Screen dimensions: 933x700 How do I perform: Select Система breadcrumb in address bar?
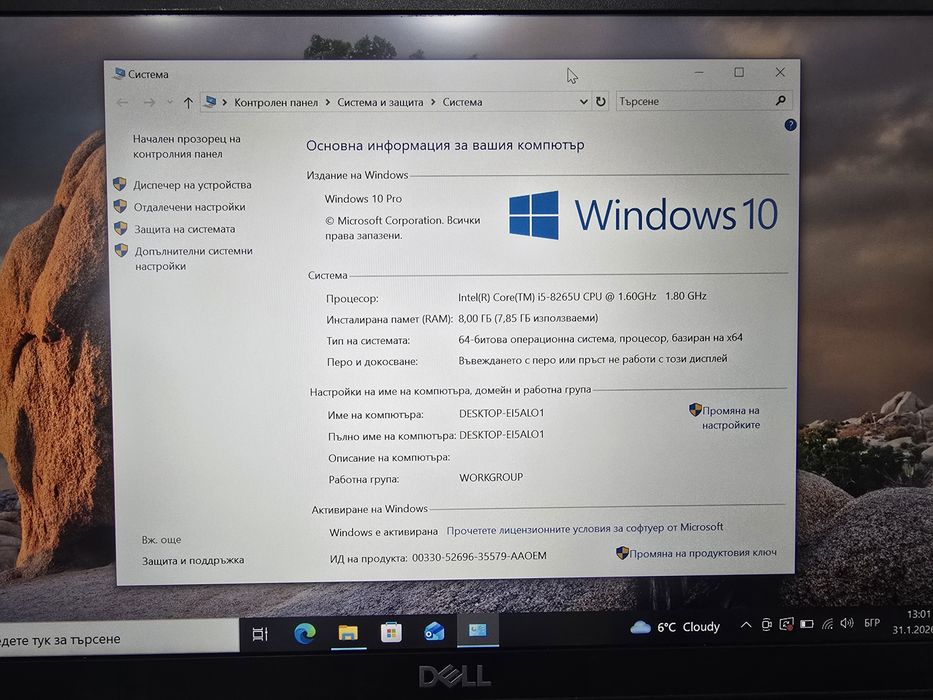tap(462, 102)
